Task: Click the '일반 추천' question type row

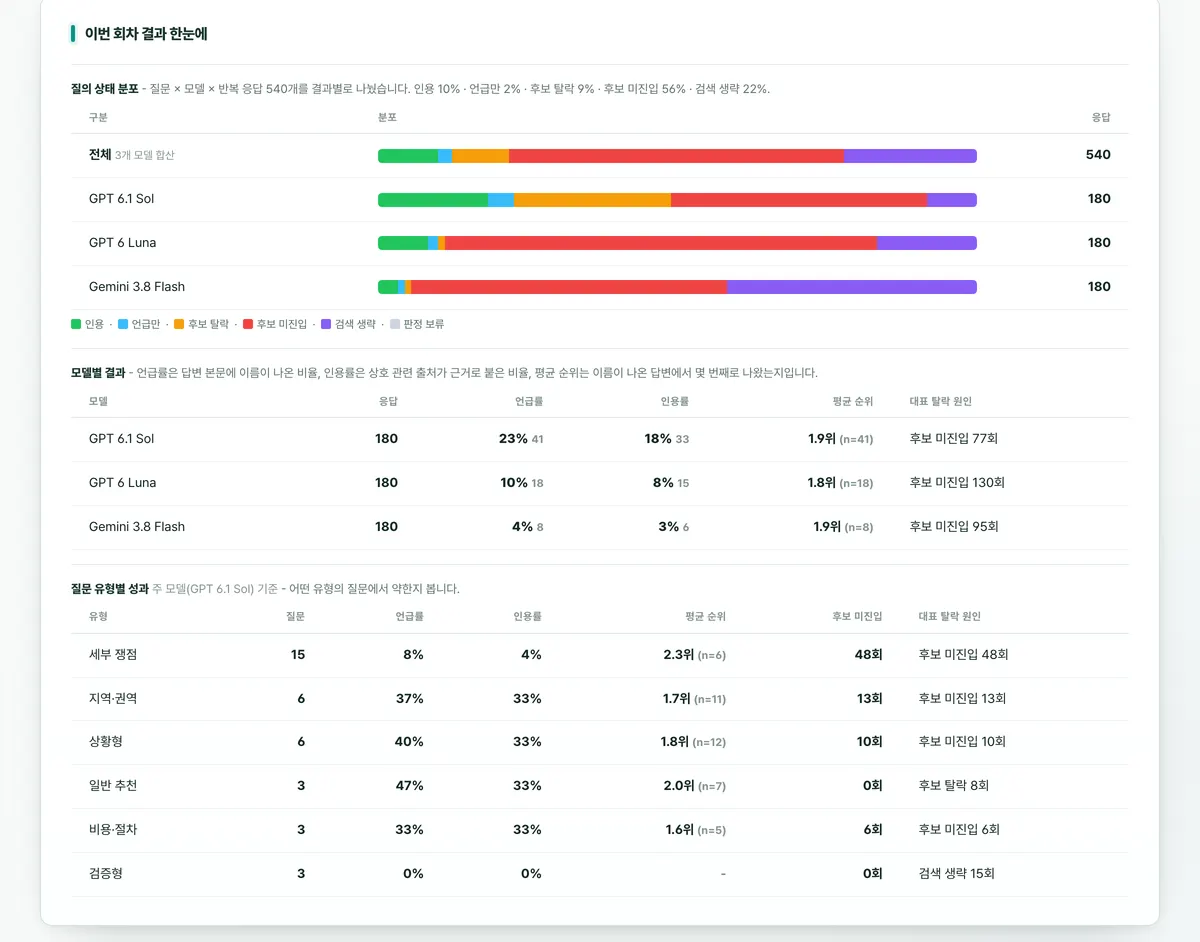Action: coord(600,786)
